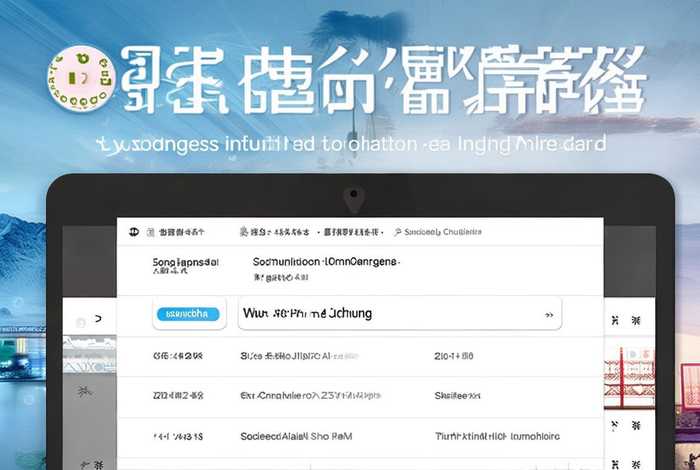This screenshot has height=470, width=700.
Task: Select the 'Sodnunlidoon-lOmnOanrgens' heading
Action: [326, 262]
